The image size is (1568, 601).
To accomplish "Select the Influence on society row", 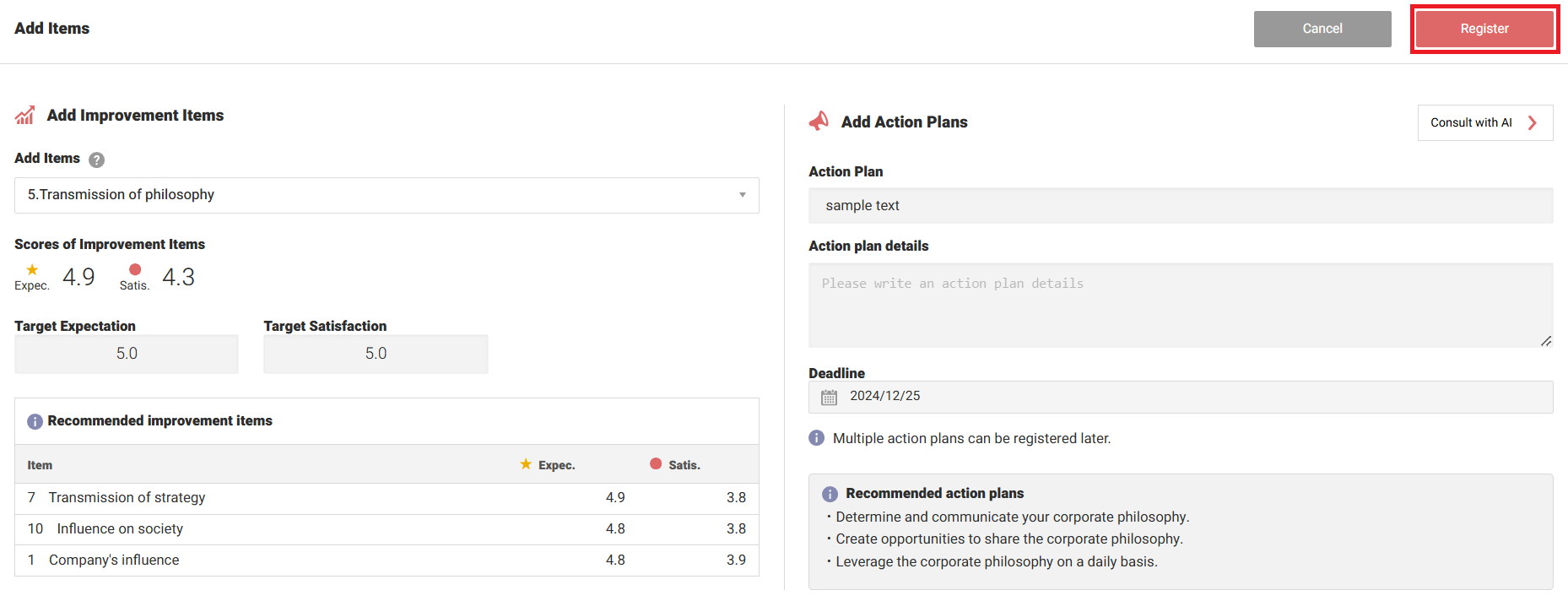I will 387,529.
